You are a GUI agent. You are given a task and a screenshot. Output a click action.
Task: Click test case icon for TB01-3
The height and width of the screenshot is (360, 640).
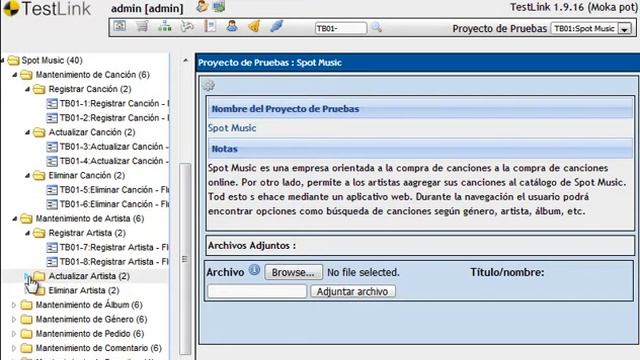click(52, 147)
